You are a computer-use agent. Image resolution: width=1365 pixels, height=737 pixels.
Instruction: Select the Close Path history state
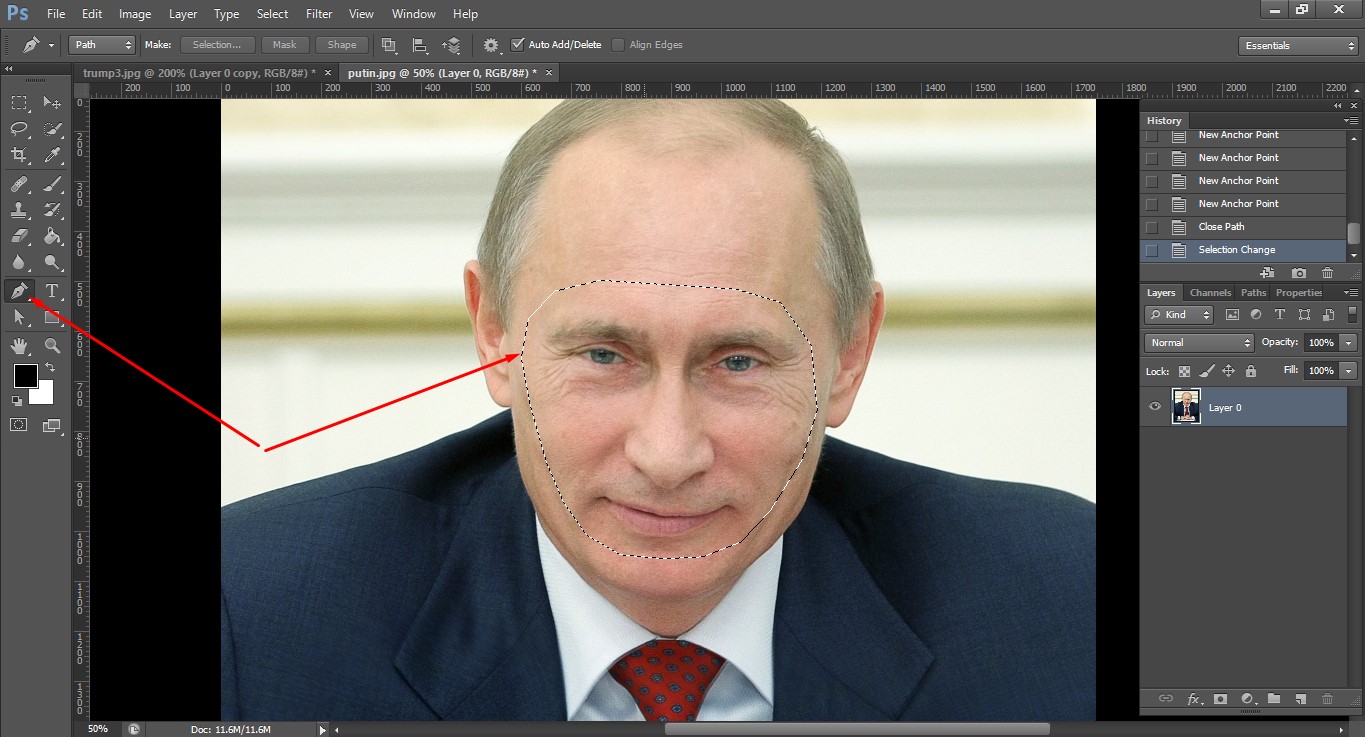click(x=1221, y=227)
